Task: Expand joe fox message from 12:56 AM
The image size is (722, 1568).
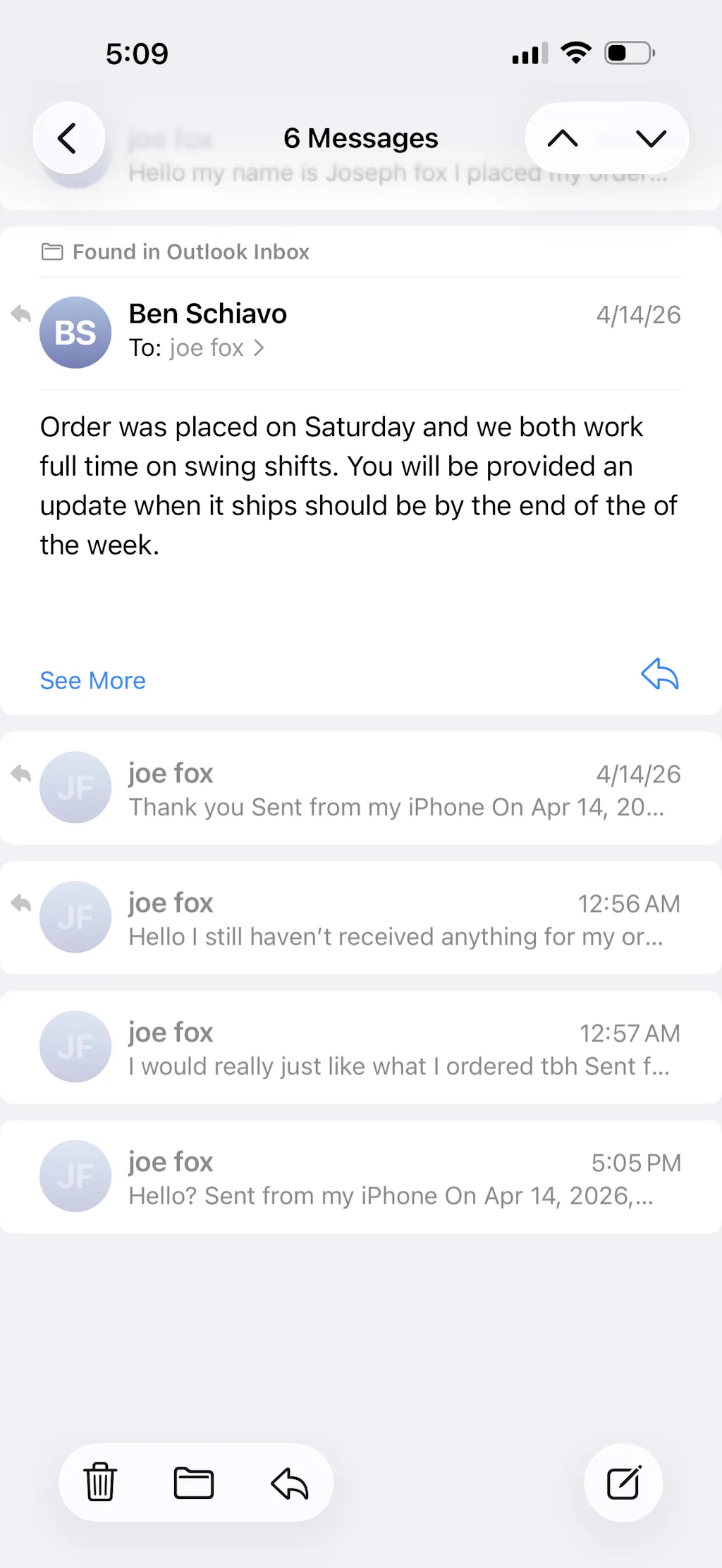Action: pyautogui.click(x=395, y=919)
